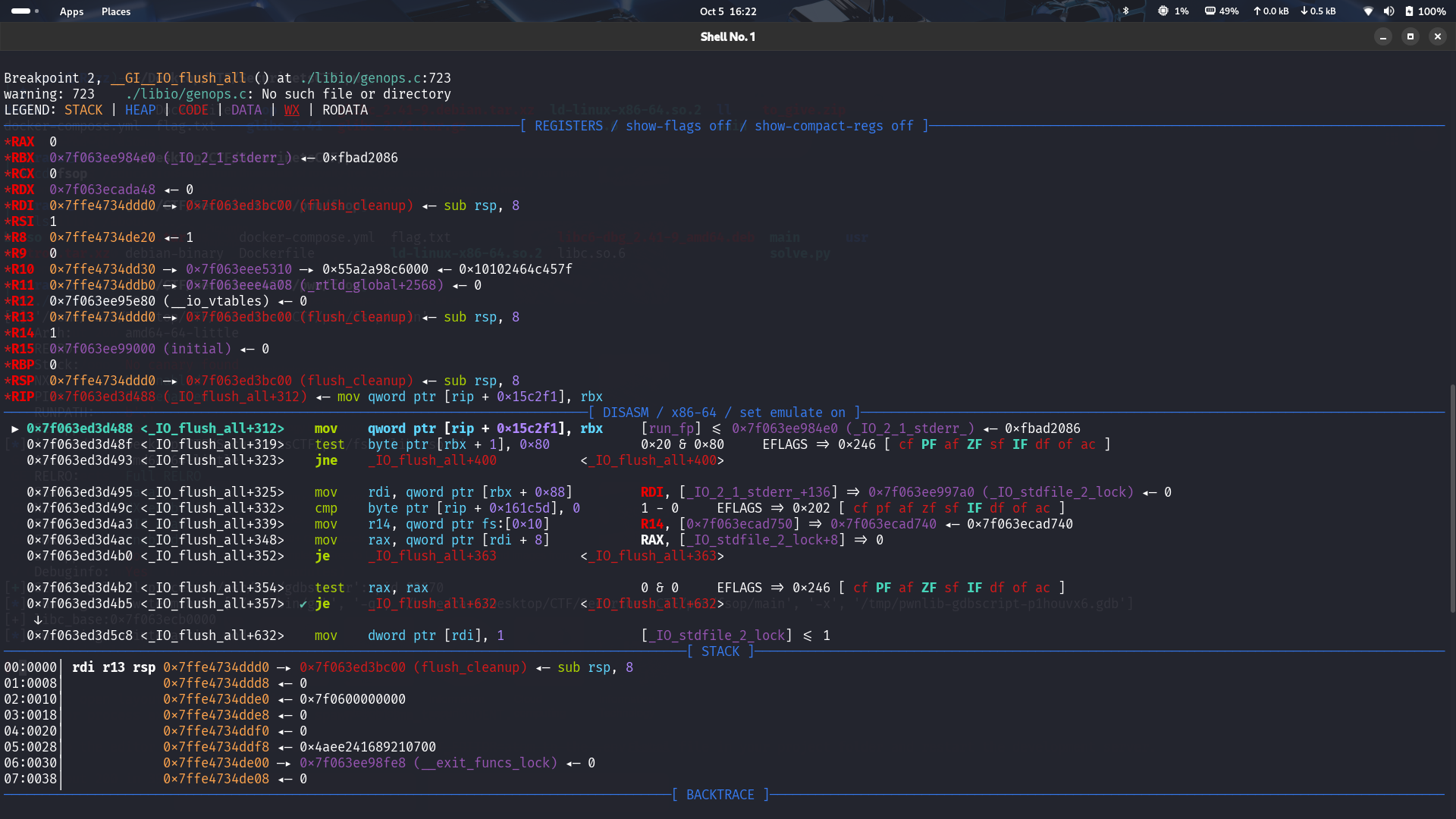Open the Wi-Fi network icon
Screen dimensions: 1456x819
coord(1368,11)
